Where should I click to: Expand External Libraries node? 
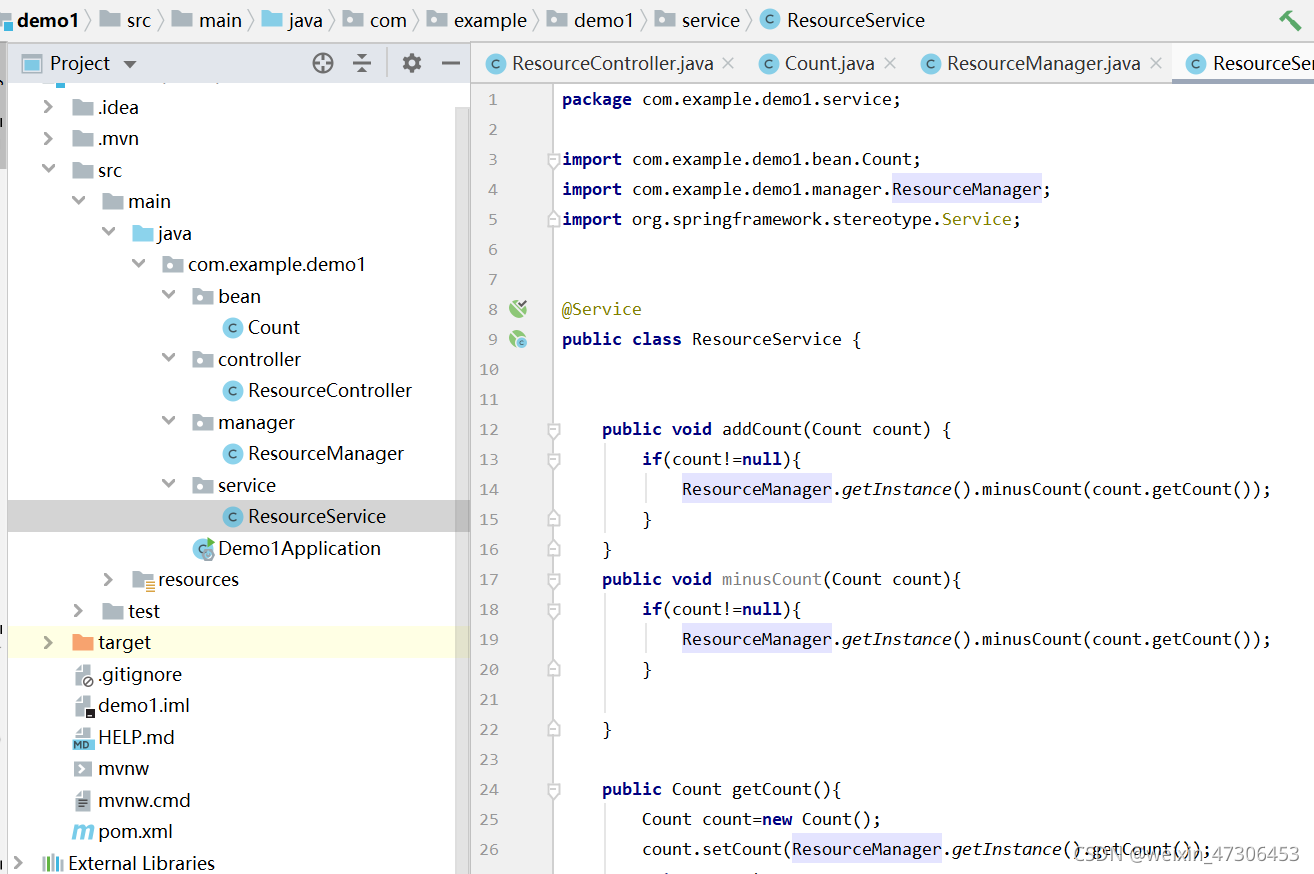pos(18,862)
